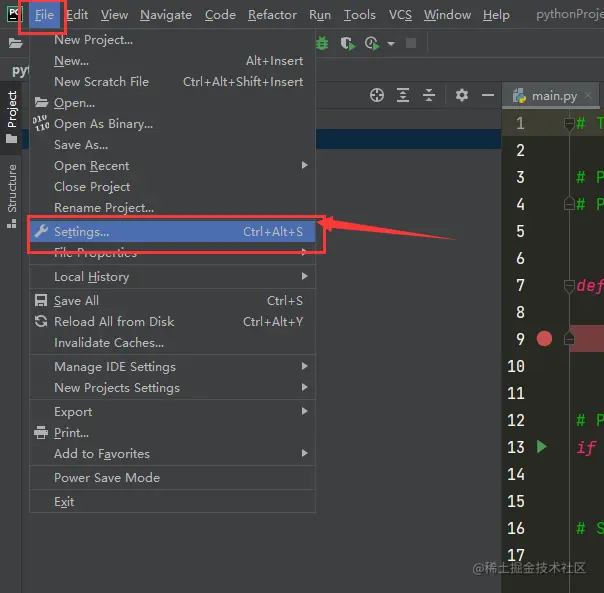604x593 pixels.
Task: Expand the Export submenu
Action: (x=173, y=412)
